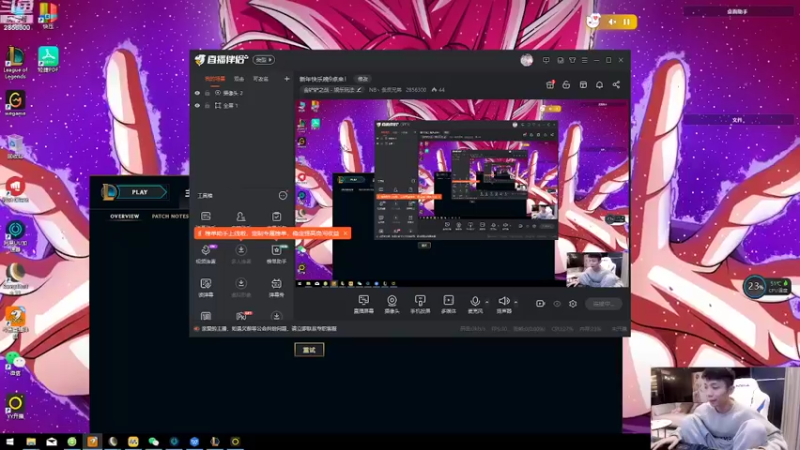The width and height of the screenshot is (800, 450).
Task: Switch to the third scene tab
Action: coord(261,79)
